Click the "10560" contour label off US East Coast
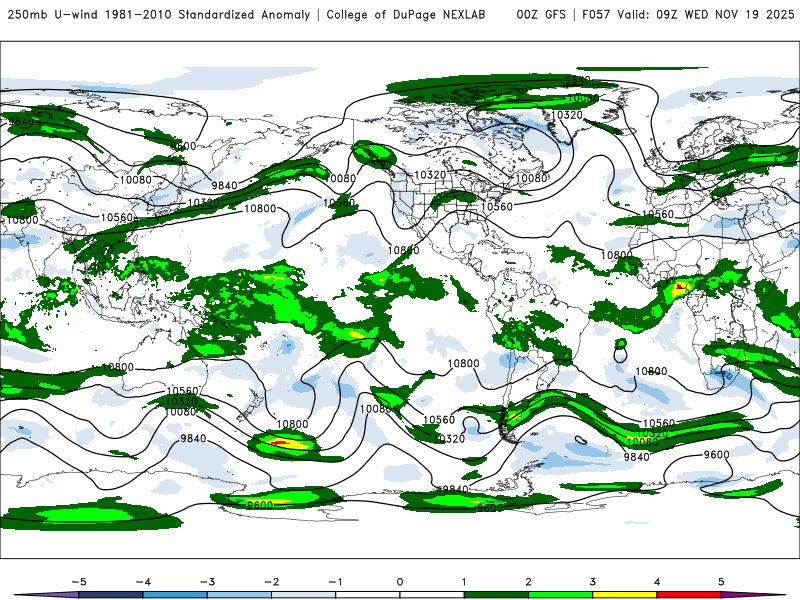This screenshot has height=600, width=800. pyautogui.click(x=497, y=207)
